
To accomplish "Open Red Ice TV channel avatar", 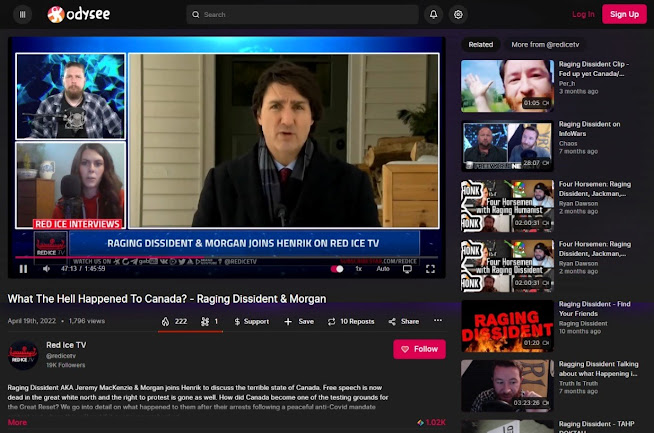I will [23, 355].
